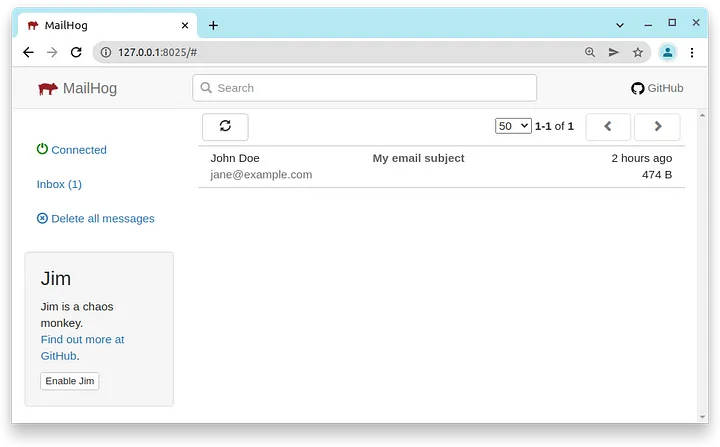Click the Enable Jim button
The image size is (720, 447).
(x=70, y=381)
